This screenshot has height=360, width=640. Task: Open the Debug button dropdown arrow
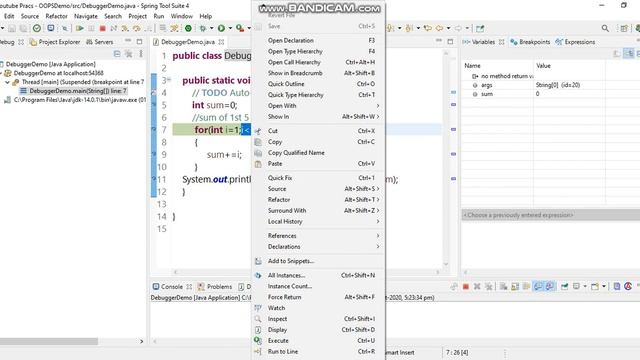(x=211, y=28)
